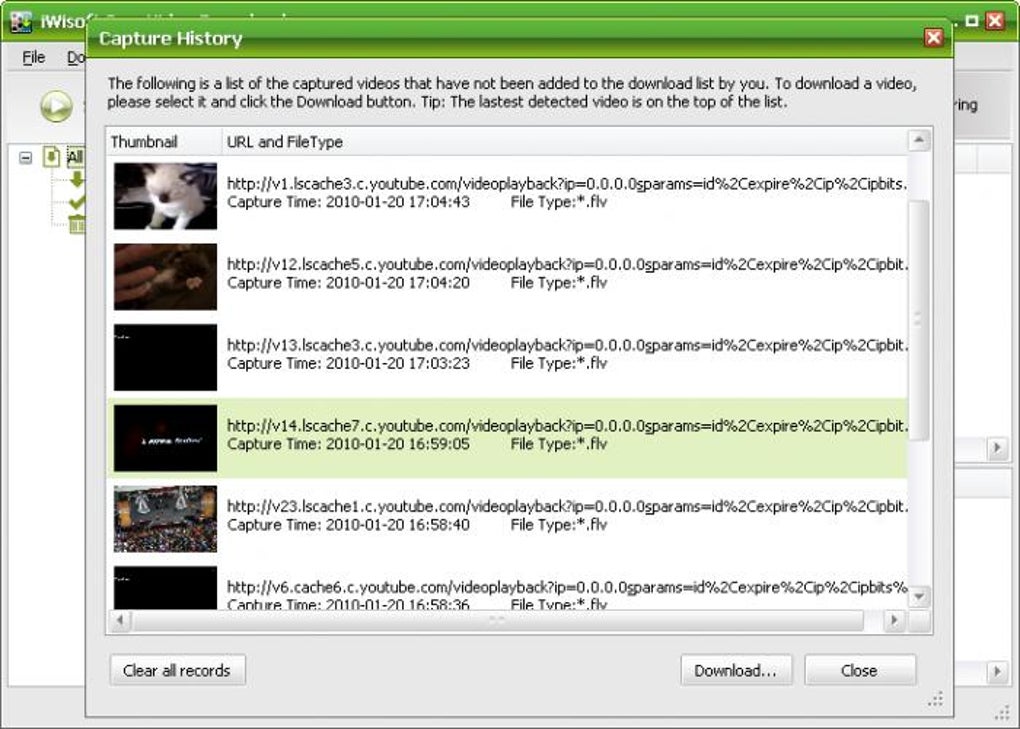Image resolution: width=1020 pixels, height=729 pixels.
Task: Select thumbnail of the v6.cache6 video
Action: coord(165,588)
